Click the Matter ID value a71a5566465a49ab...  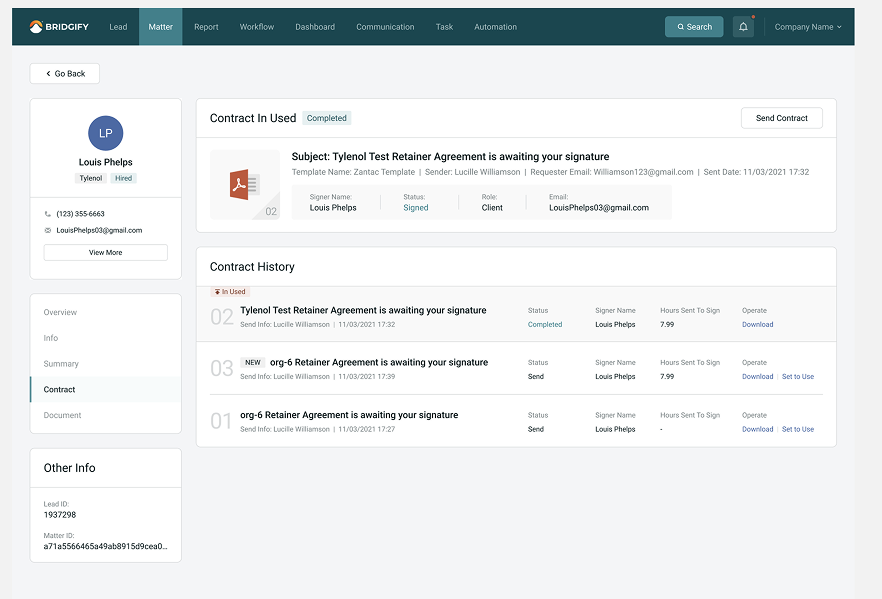105,546
